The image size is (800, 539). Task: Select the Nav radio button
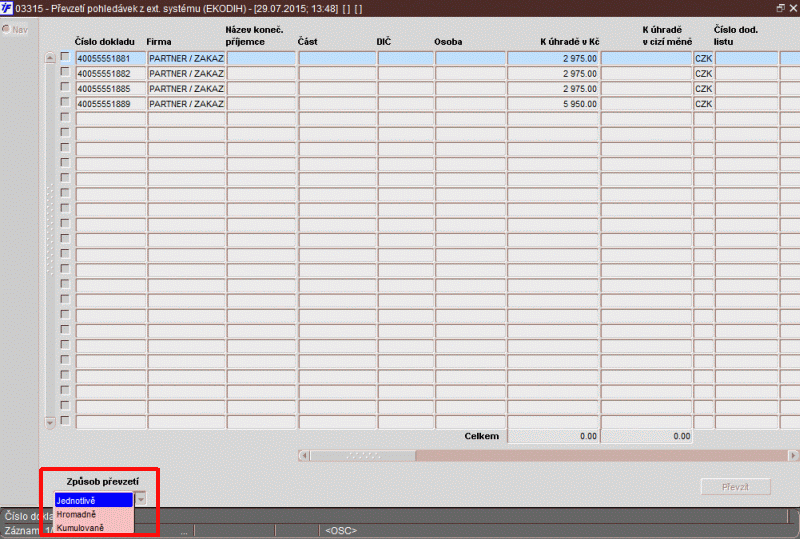(x=6, y=29)
